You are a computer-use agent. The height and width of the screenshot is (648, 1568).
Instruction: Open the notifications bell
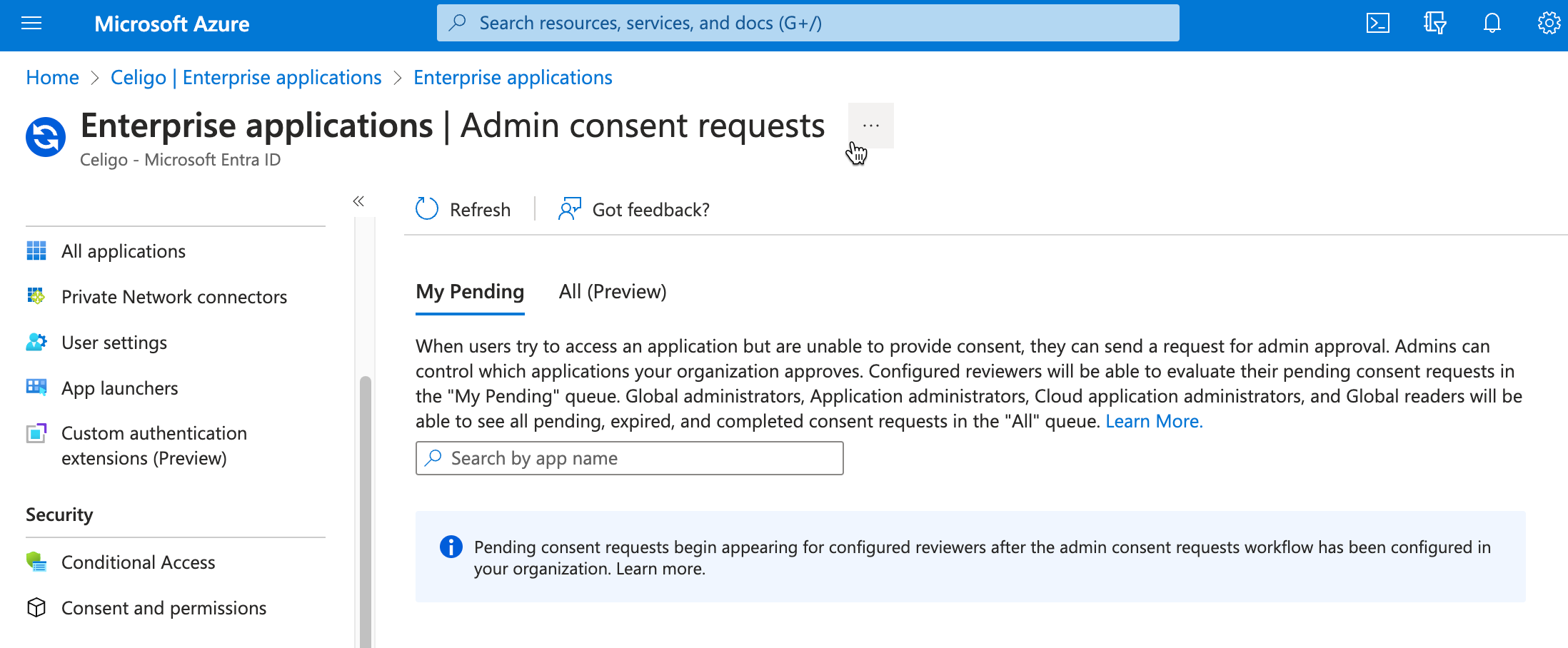[x=1492, y=24]
